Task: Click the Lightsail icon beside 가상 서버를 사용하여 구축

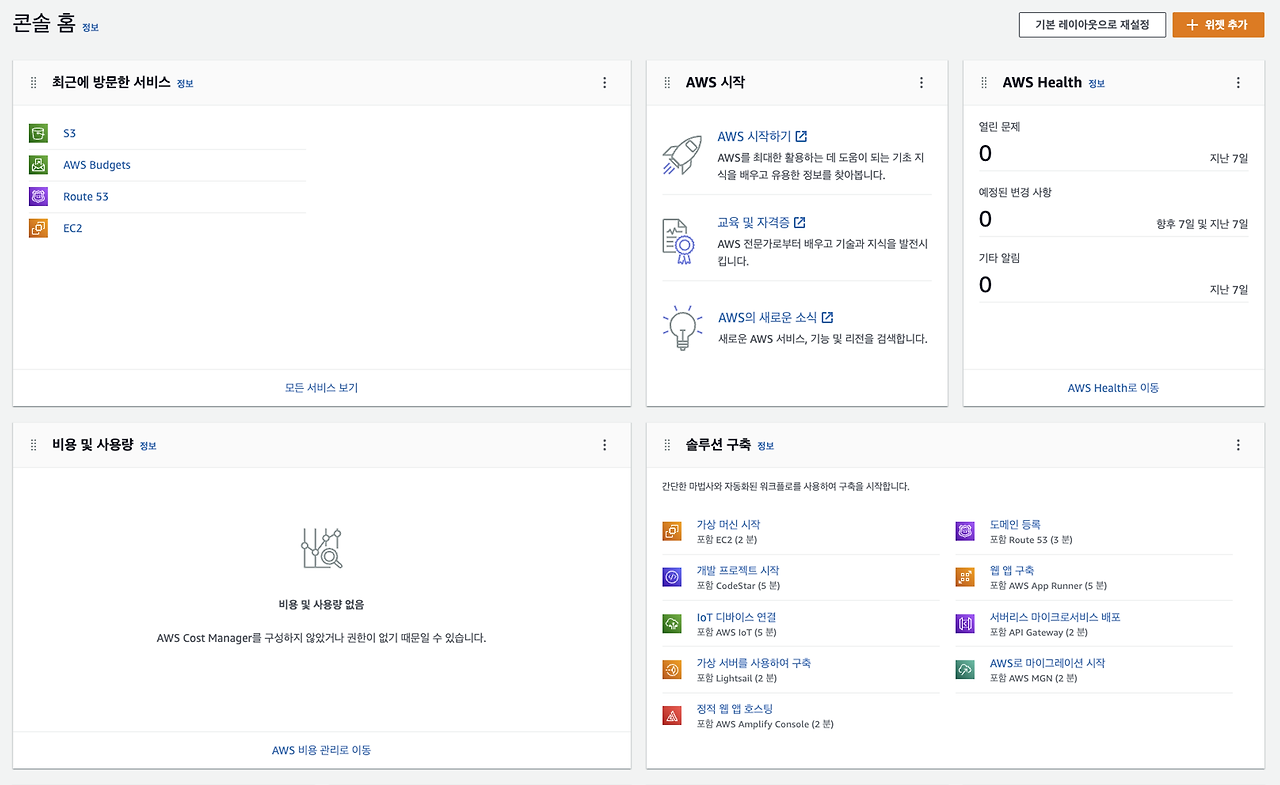Action: [x=672, y=670]
